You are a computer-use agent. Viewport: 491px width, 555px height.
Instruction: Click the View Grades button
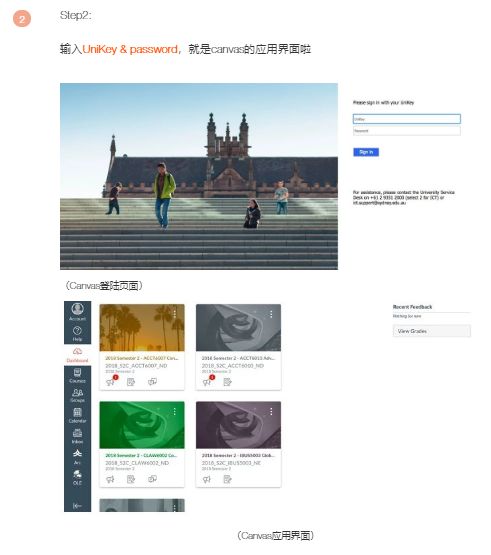(432, 331)
